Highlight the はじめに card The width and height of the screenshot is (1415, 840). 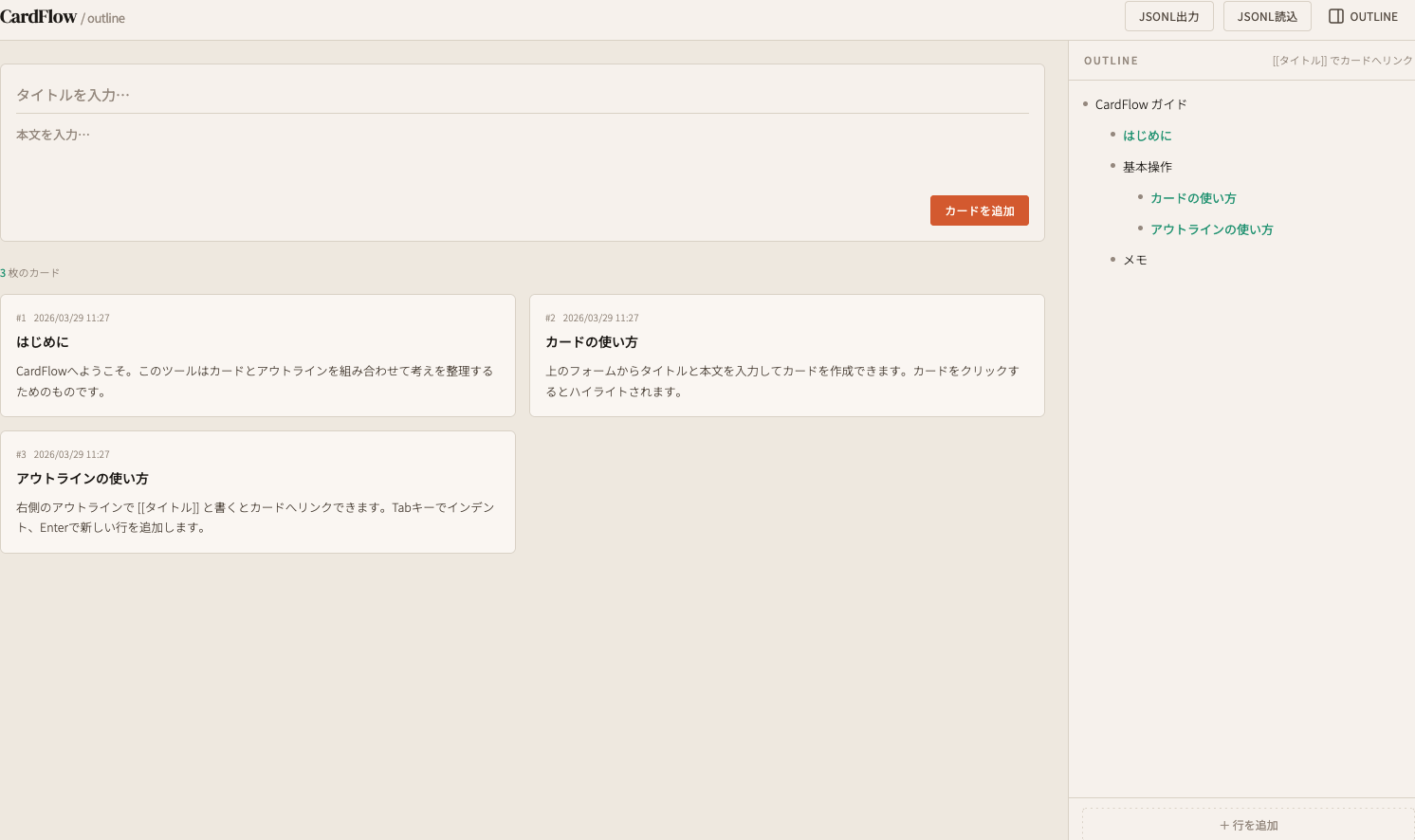click(x=257, y=356)
